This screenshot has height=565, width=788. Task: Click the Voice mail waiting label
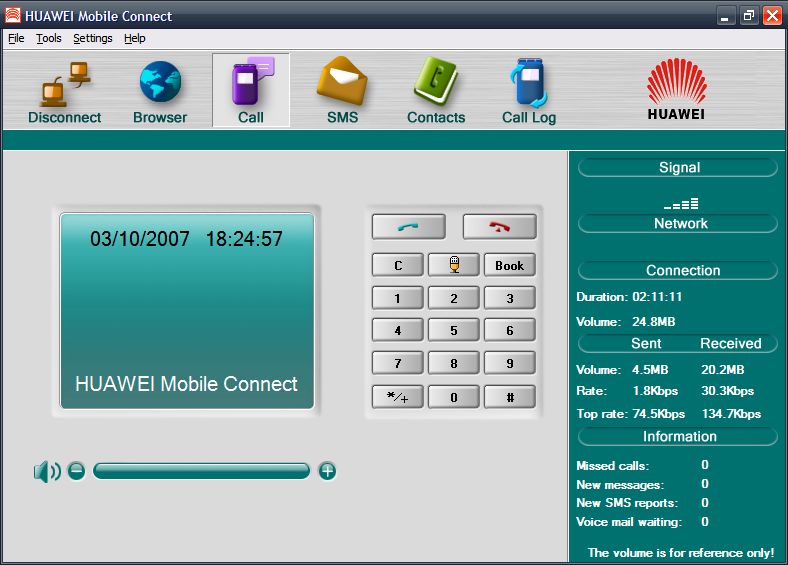pyautogui.click(x=629, y=522)
